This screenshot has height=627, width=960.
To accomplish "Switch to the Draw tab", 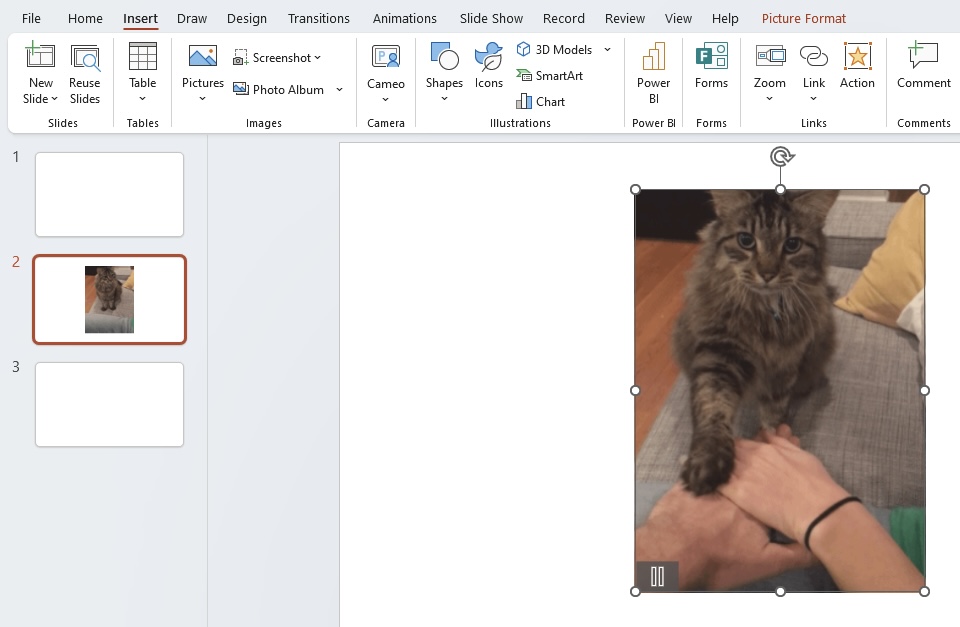I will click(192, 18).
